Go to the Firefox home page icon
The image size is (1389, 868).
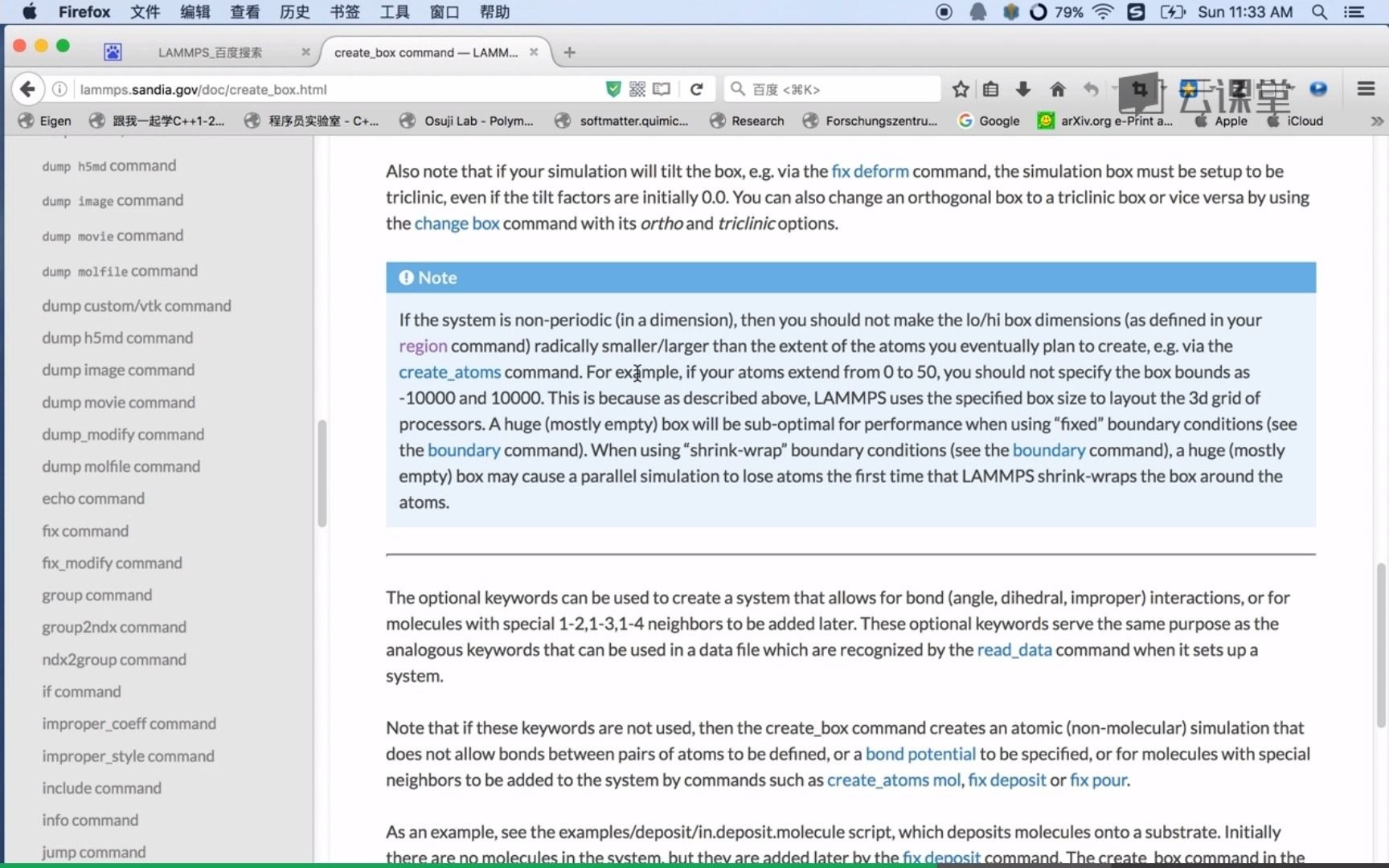1058,89
